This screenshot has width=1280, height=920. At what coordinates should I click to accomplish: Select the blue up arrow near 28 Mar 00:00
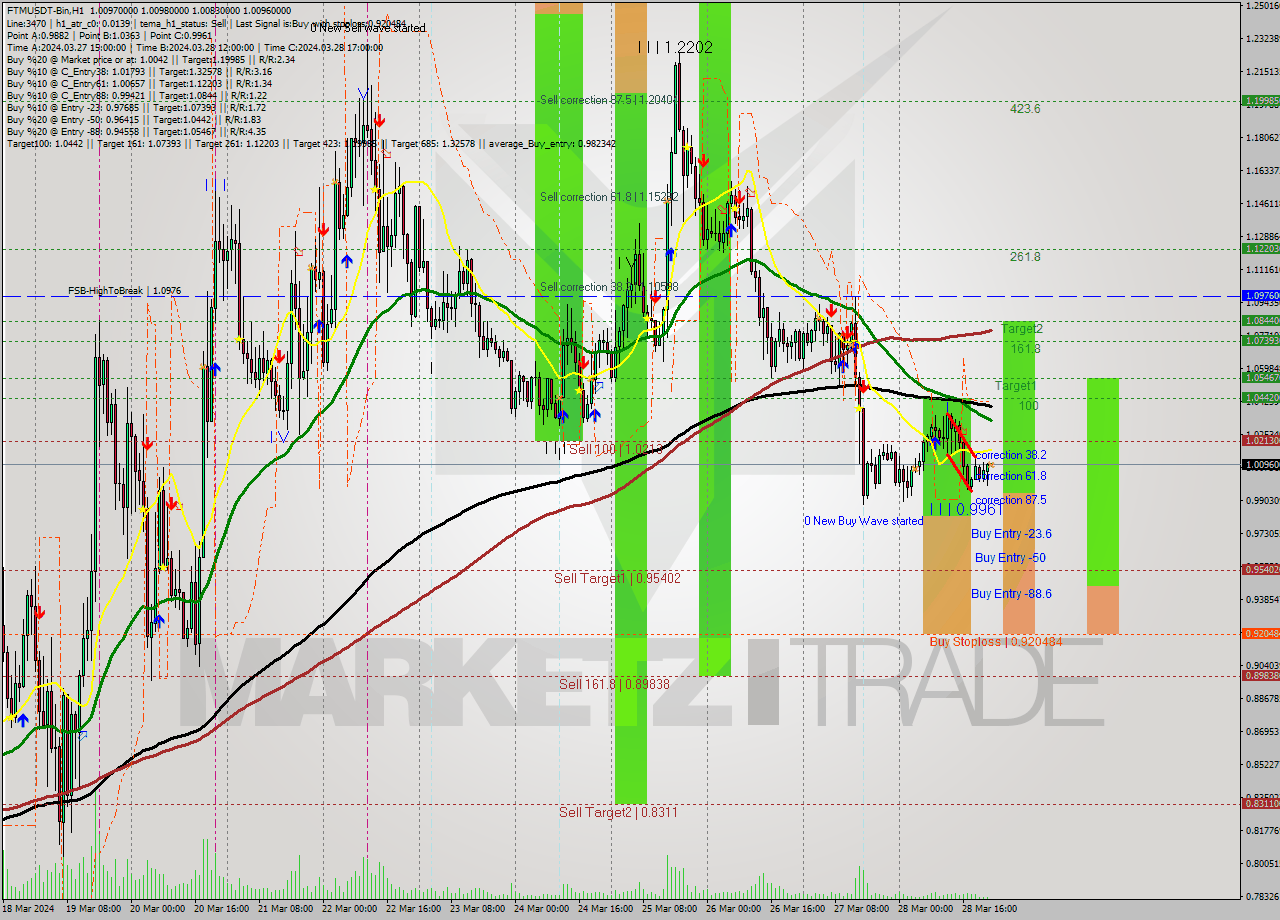pos(934,440)
